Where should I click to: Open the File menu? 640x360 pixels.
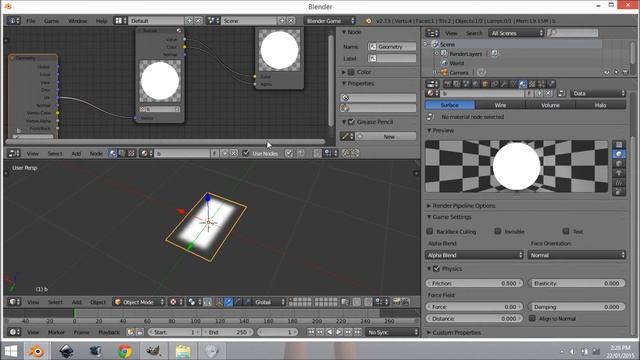[31, 21]
